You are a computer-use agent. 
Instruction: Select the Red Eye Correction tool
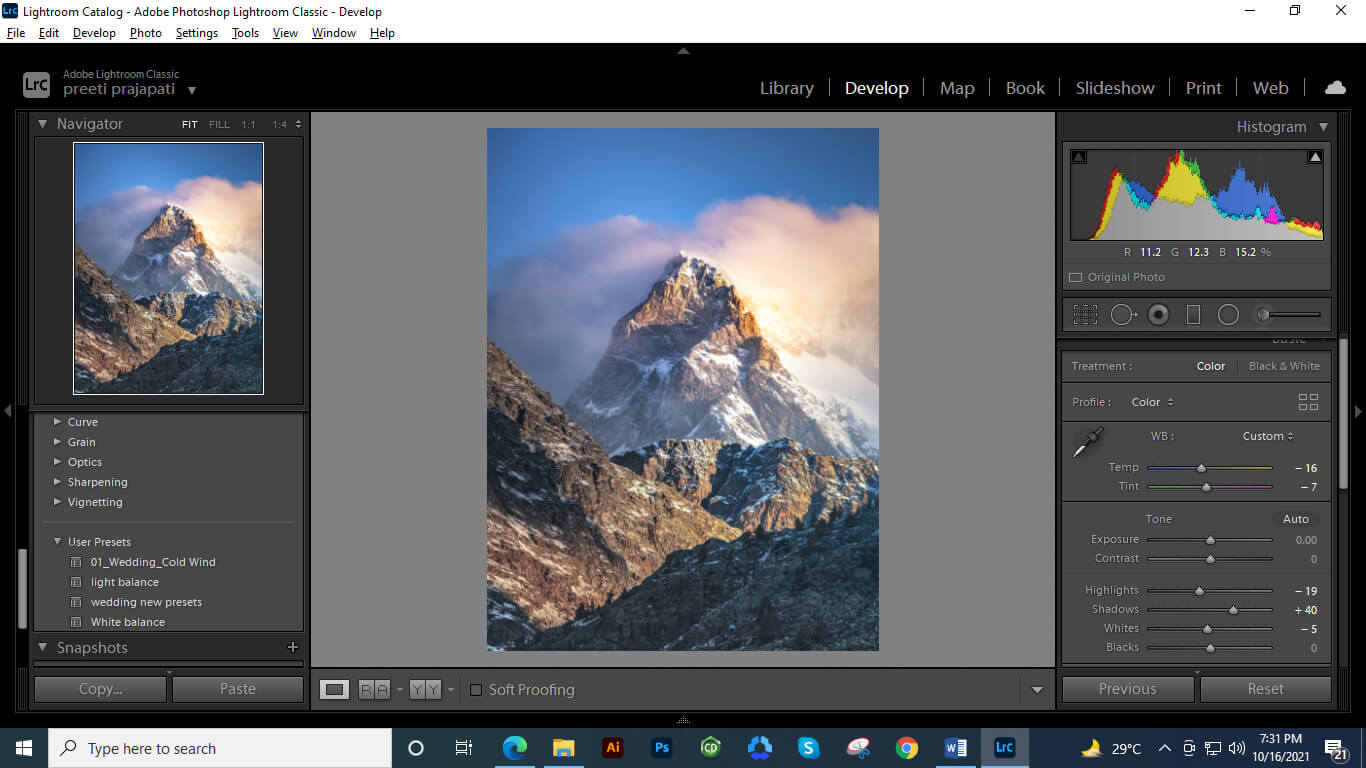[1158, 314]
